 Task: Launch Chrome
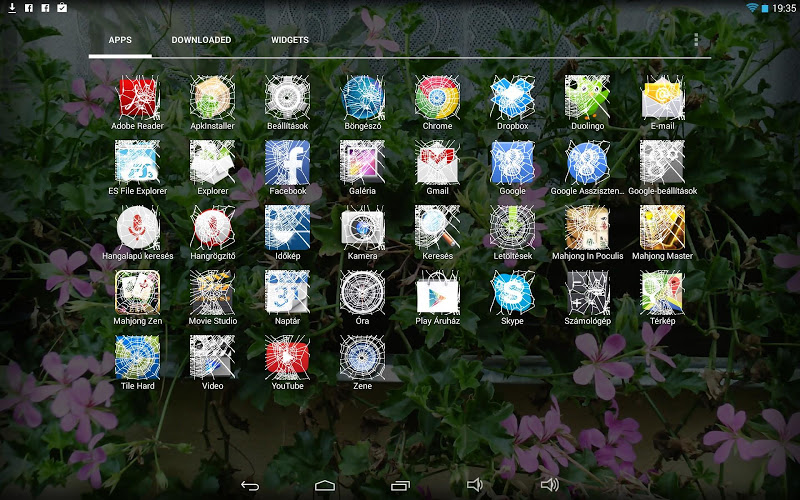tap(437, 98)
